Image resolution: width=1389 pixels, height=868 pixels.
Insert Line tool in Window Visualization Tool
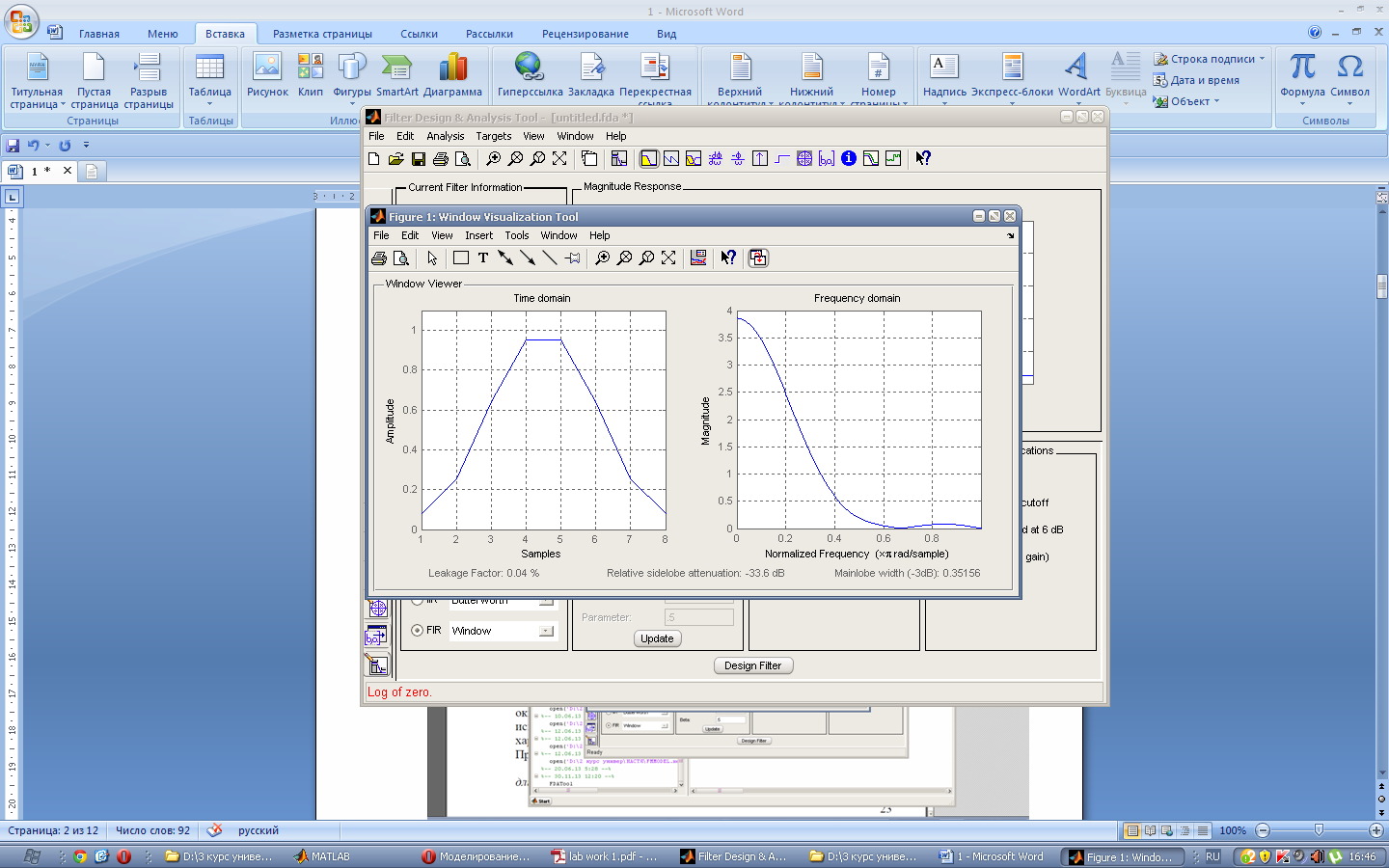[x=550, y=258]
